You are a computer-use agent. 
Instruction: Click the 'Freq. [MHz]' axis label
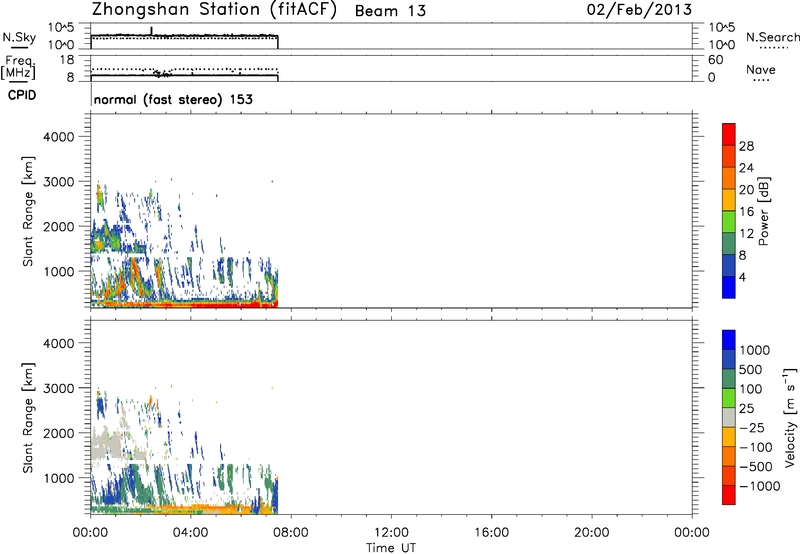pos(19,67)
